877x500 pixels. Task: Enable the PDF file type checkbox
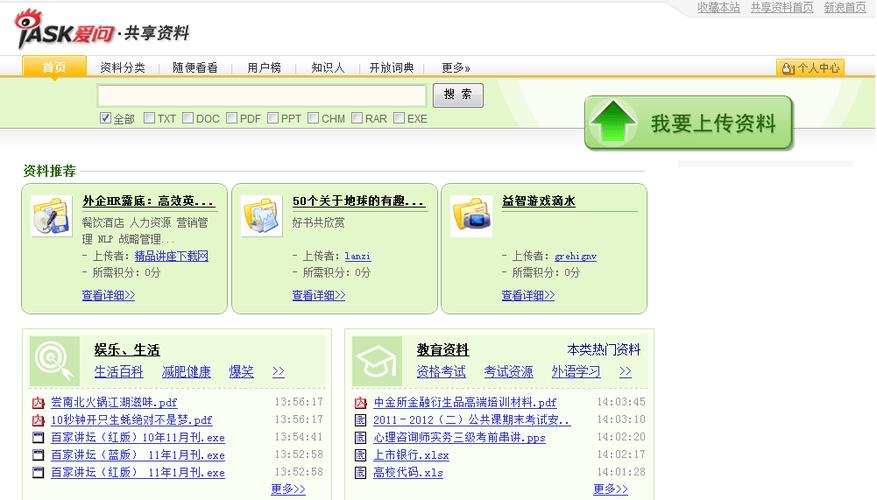click(232, 118)
